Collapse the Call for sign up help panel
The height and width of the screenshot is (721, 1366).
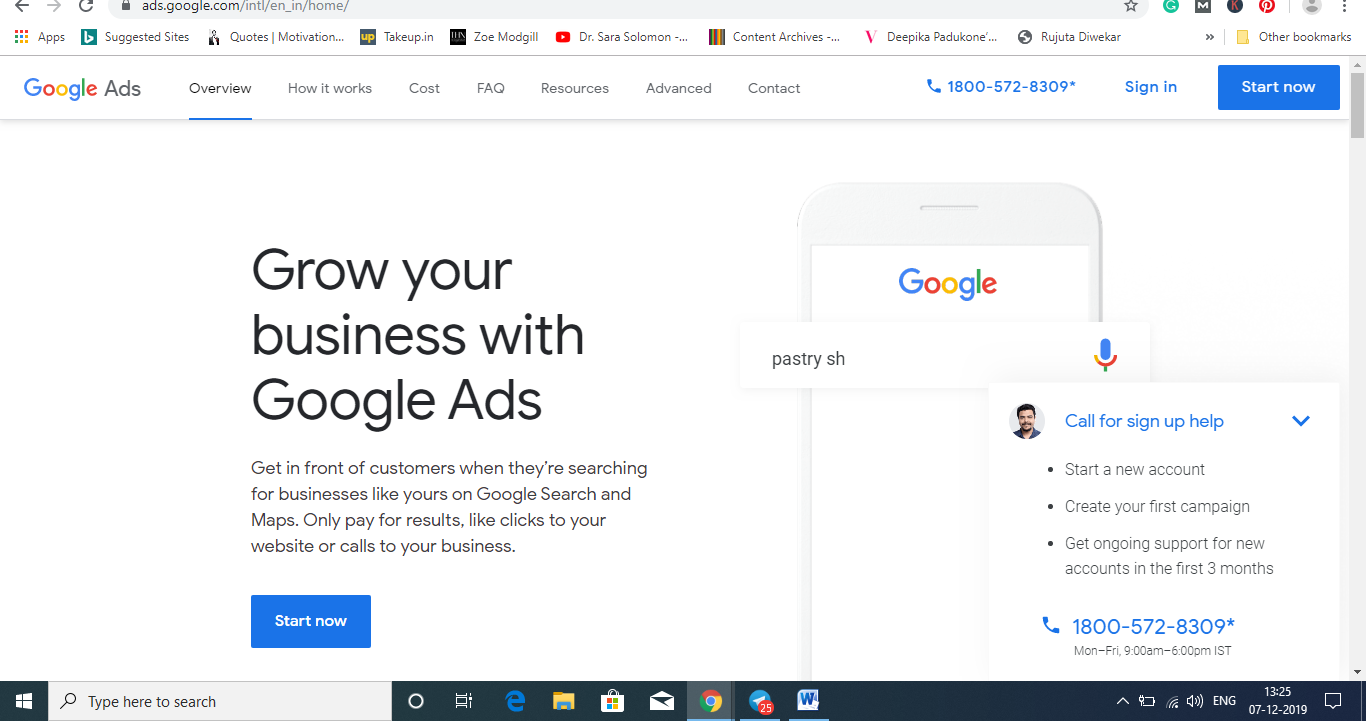pyautogui.click(x=1301, y=421)
